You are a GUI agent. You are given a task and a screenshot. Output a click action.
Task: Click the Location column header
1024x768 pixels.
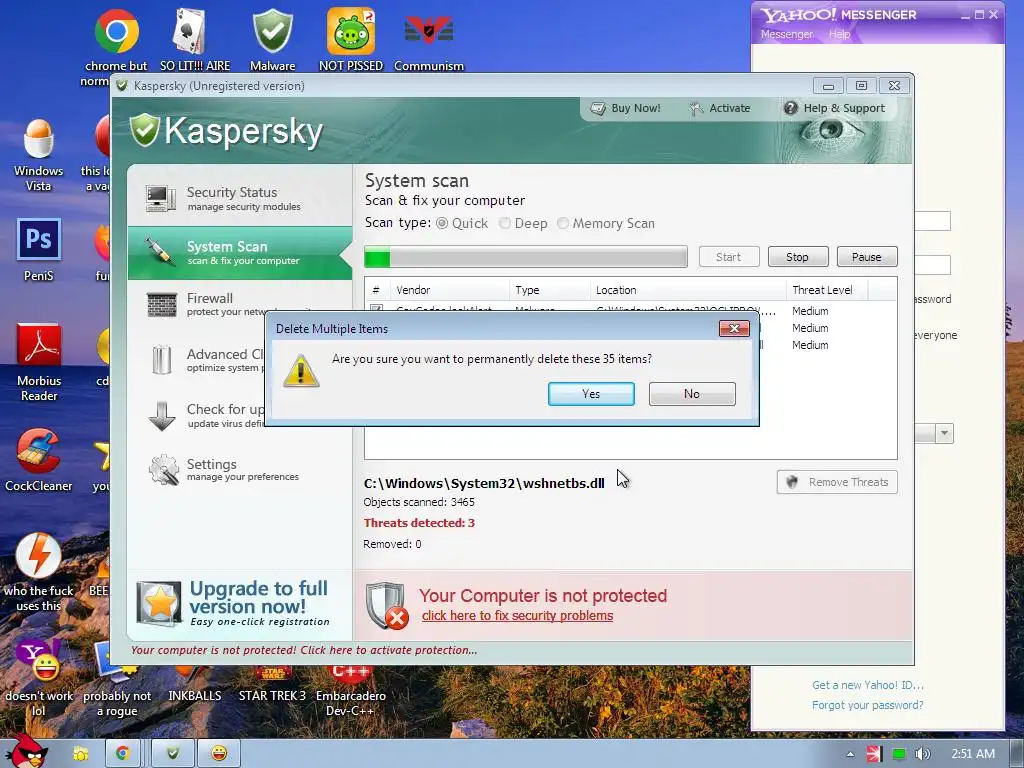[x=688, y=290]
